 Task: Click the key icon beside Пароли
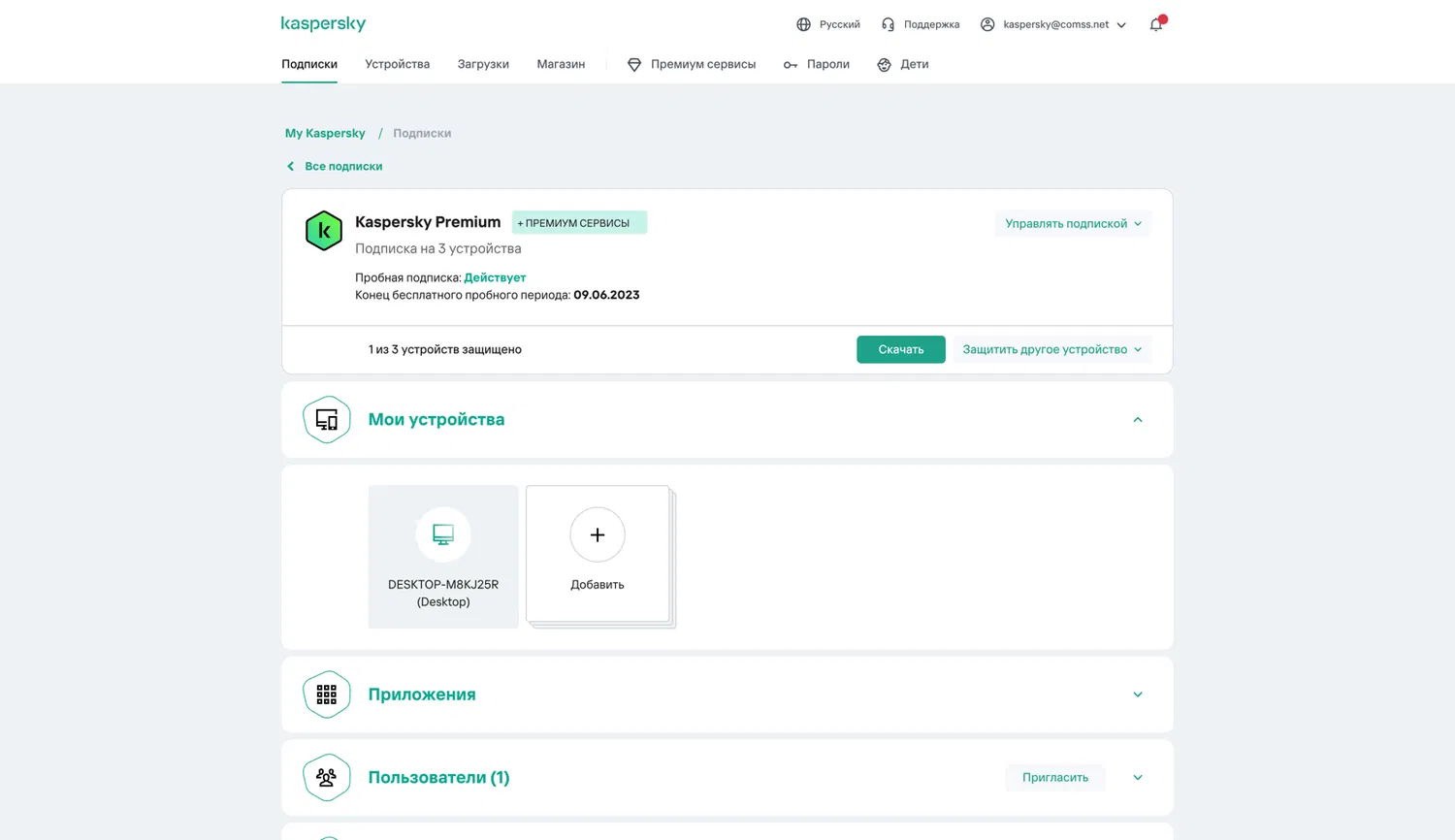pyautogui.click(x=791, y=65)
